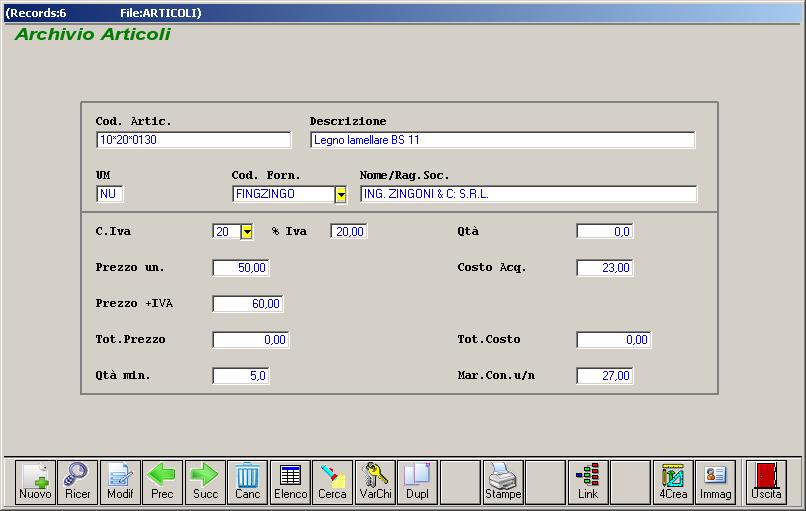Click the Mar.Con.u/n label
806x511 pixels.
pyautogui.click(x=496, y=375)
